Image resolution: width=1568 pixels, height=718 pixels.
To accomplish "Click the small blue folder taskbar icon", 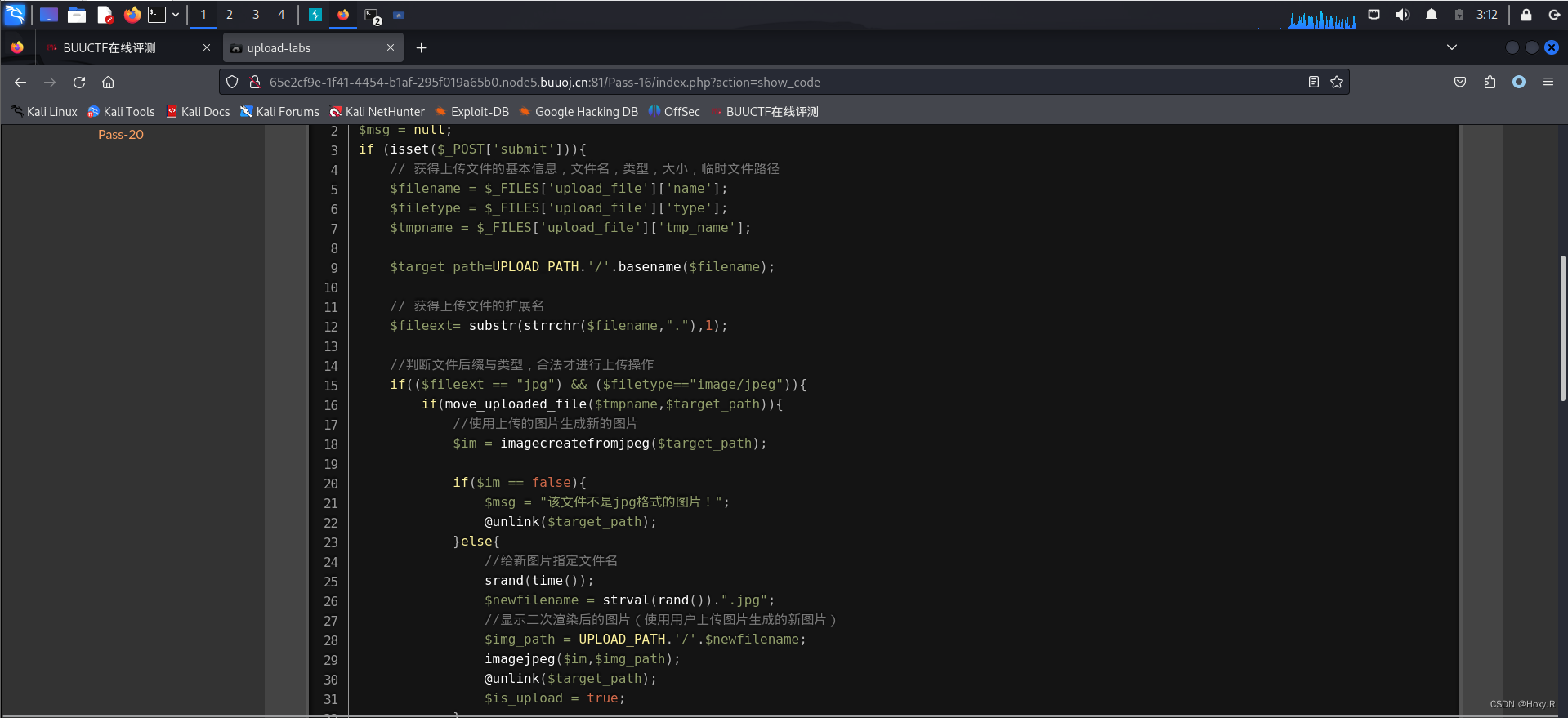I will (399, 15).
